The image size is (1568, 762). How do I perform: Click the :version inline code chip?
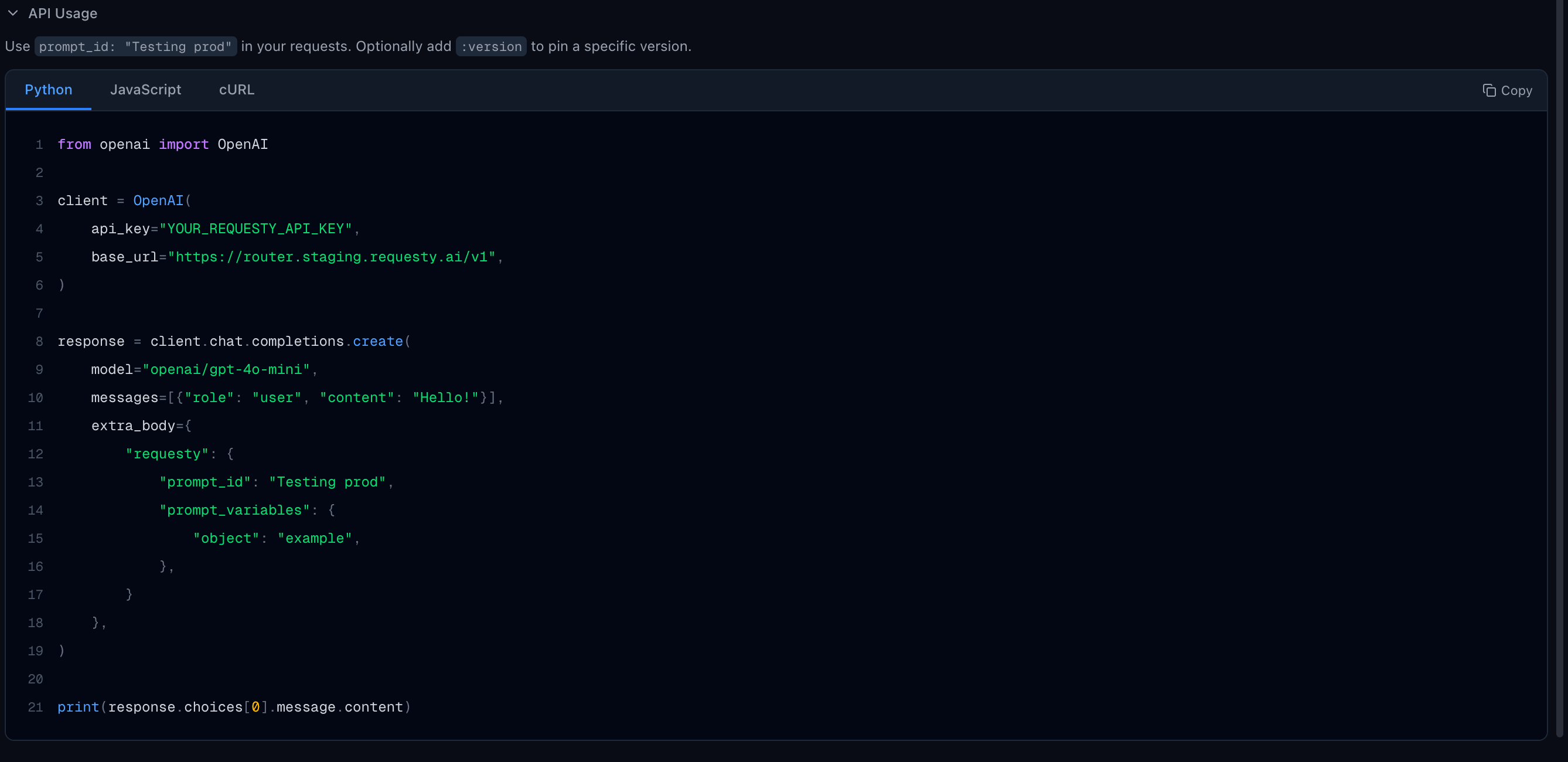click(491, 47)
